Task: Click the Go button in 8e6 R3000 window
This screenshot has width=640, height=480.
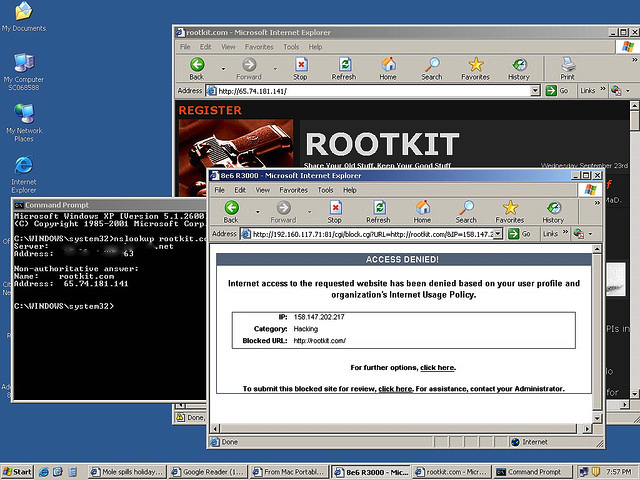Action: click(x=520, y=234)
